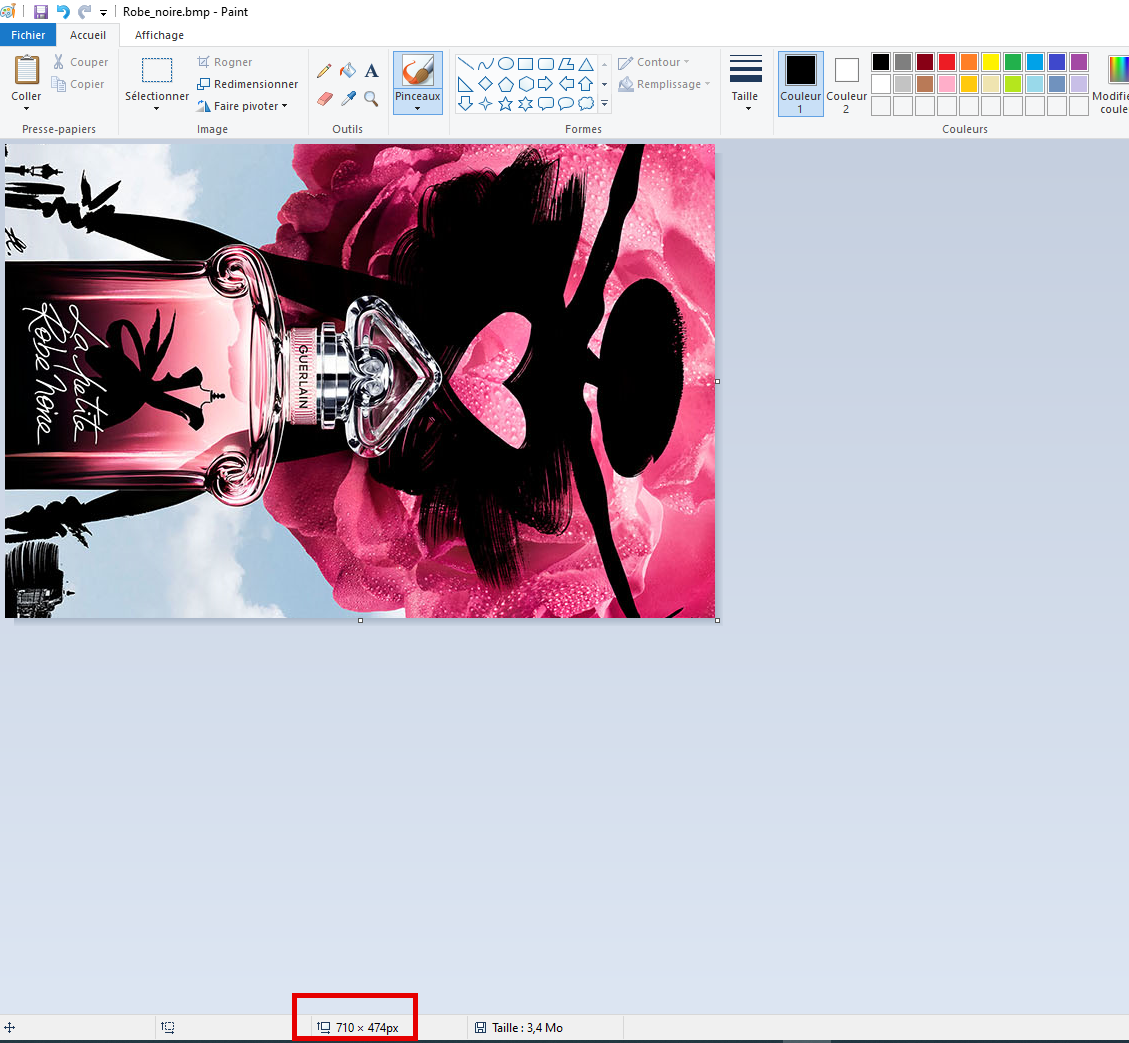Click the Save icon in title bar
Image resolution: width=1129 pixels, height=1043 pixels.
pos(40,12)
